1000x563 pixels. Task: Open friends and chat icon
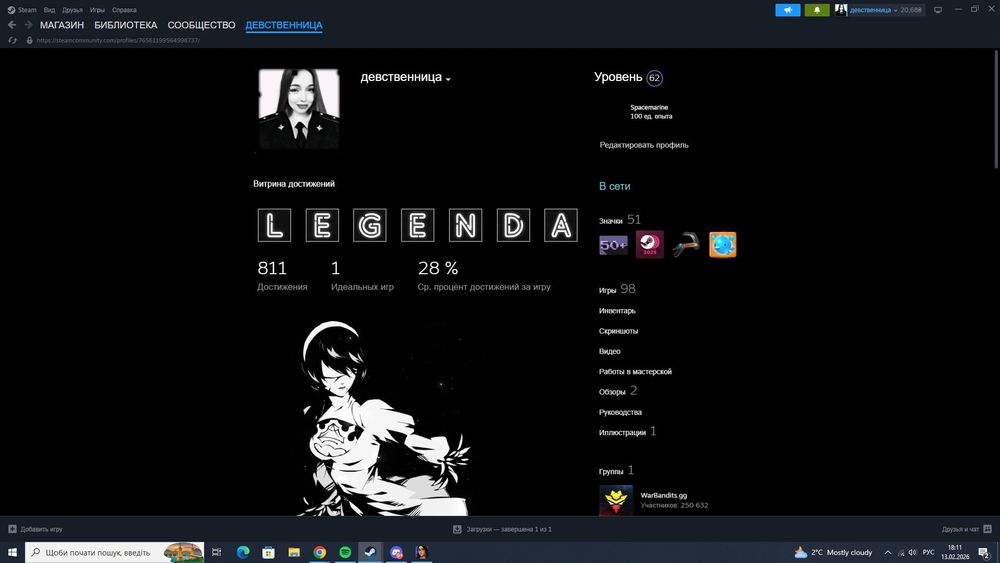pyautogui.click(x=987, y=529)
